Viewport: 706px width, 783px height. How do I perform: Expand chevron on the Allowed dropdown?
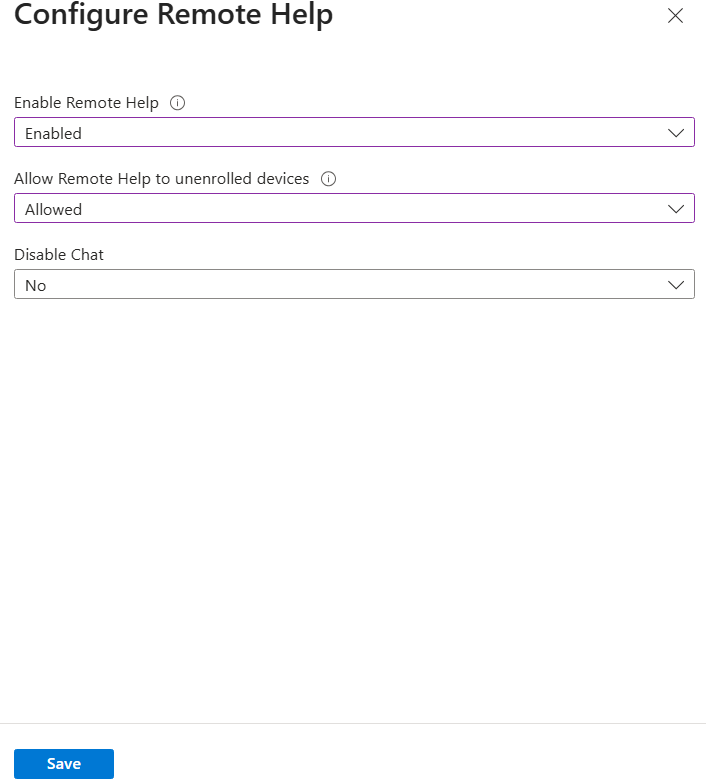(676, 209)
